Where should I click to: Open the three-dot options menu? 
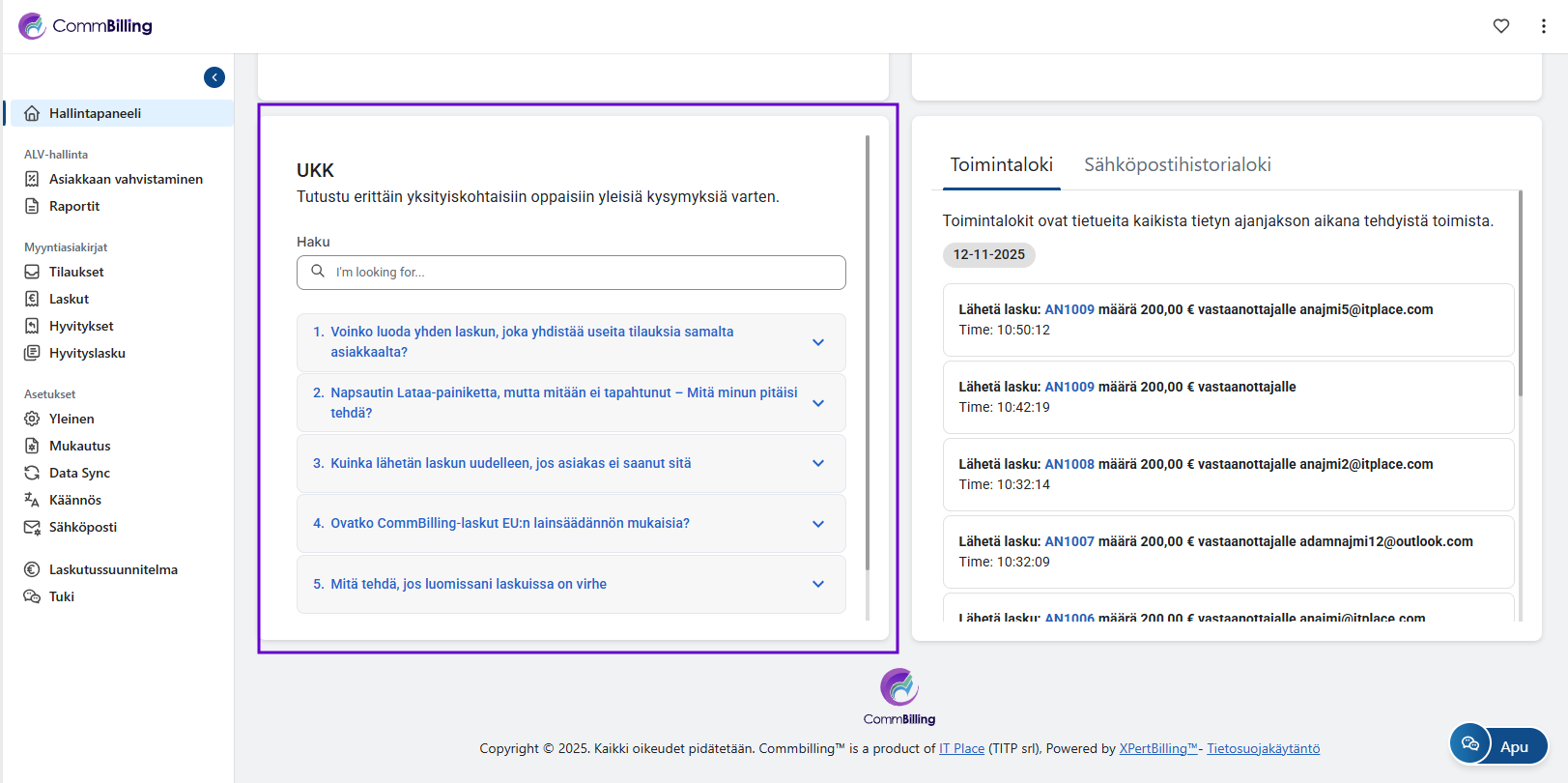pyautogui.click(x=1543, y=26)
